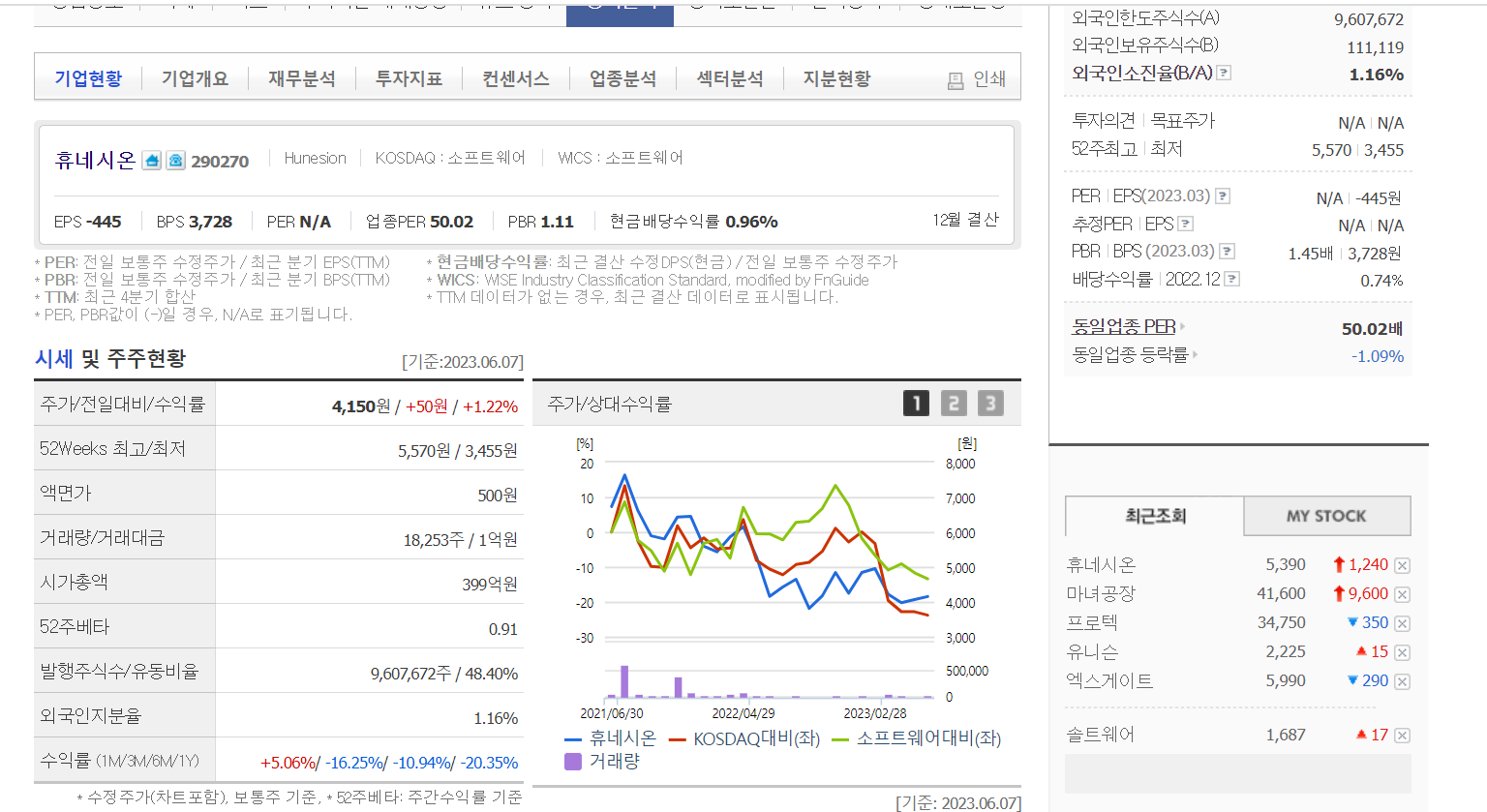The height and width of the screenshot is (812, 1487).
Task: Click KOSDAQ대비(좌) legend entry
Action: click(x=744, y=738)
